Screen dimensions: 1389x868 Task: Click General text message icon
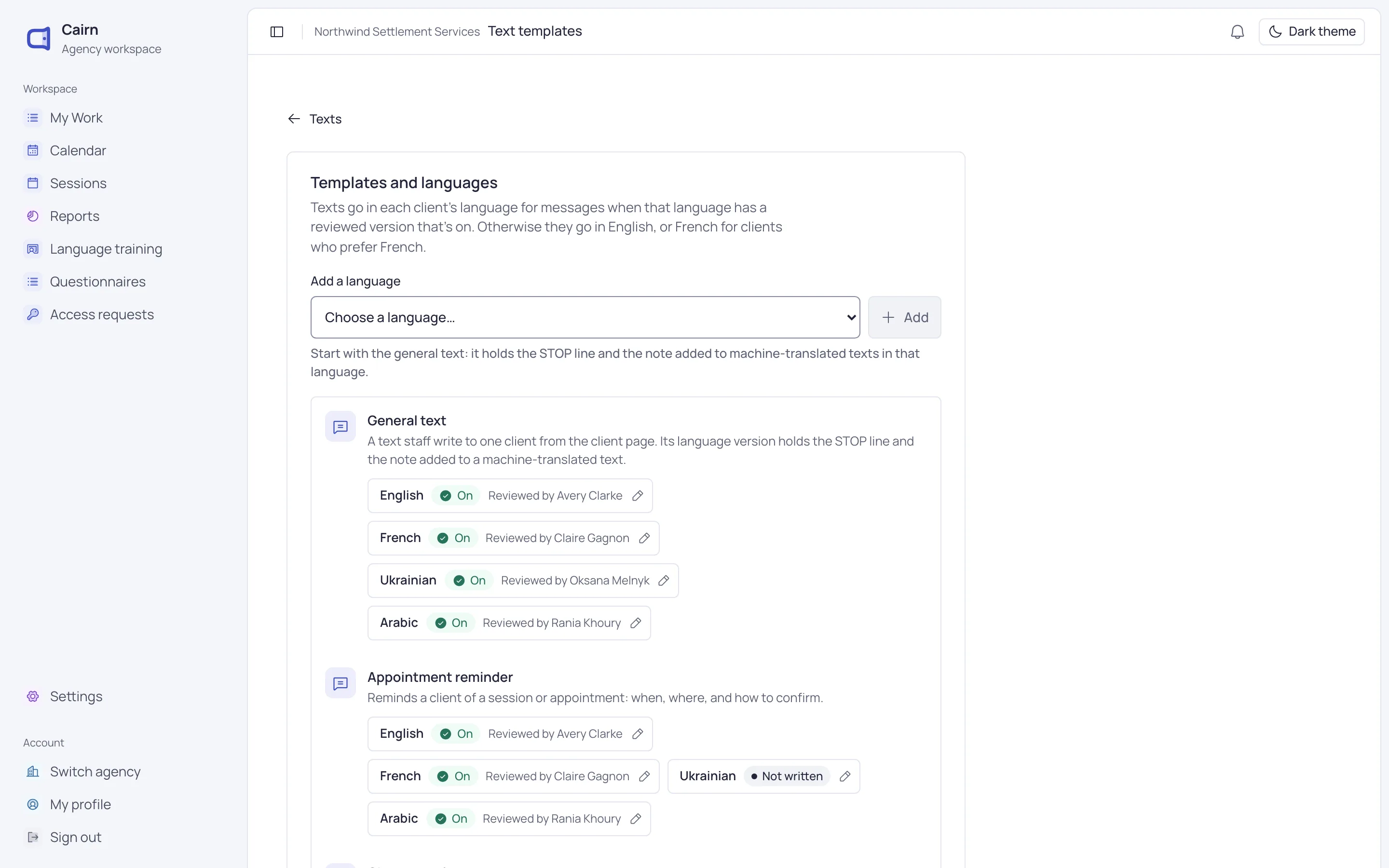point(340,427)
